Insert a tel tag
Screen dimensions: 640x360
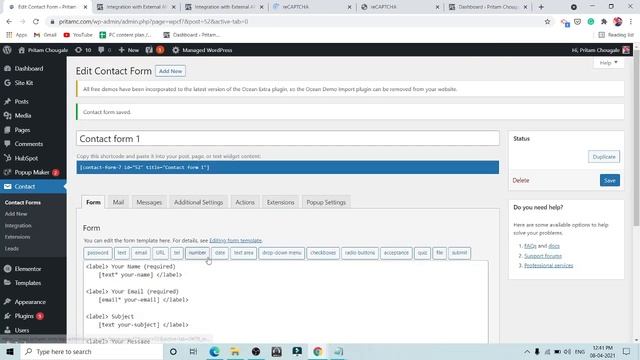(177, 253)
